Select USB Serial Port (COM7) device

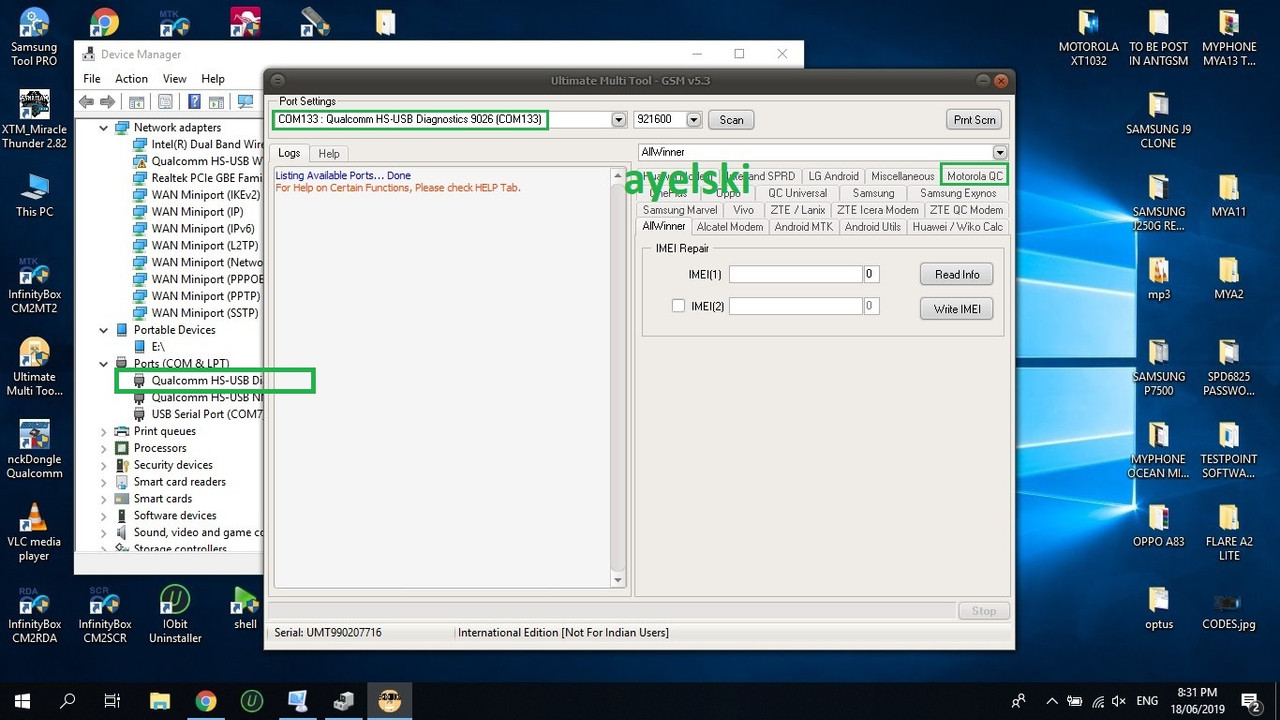(x=198, y=414)
